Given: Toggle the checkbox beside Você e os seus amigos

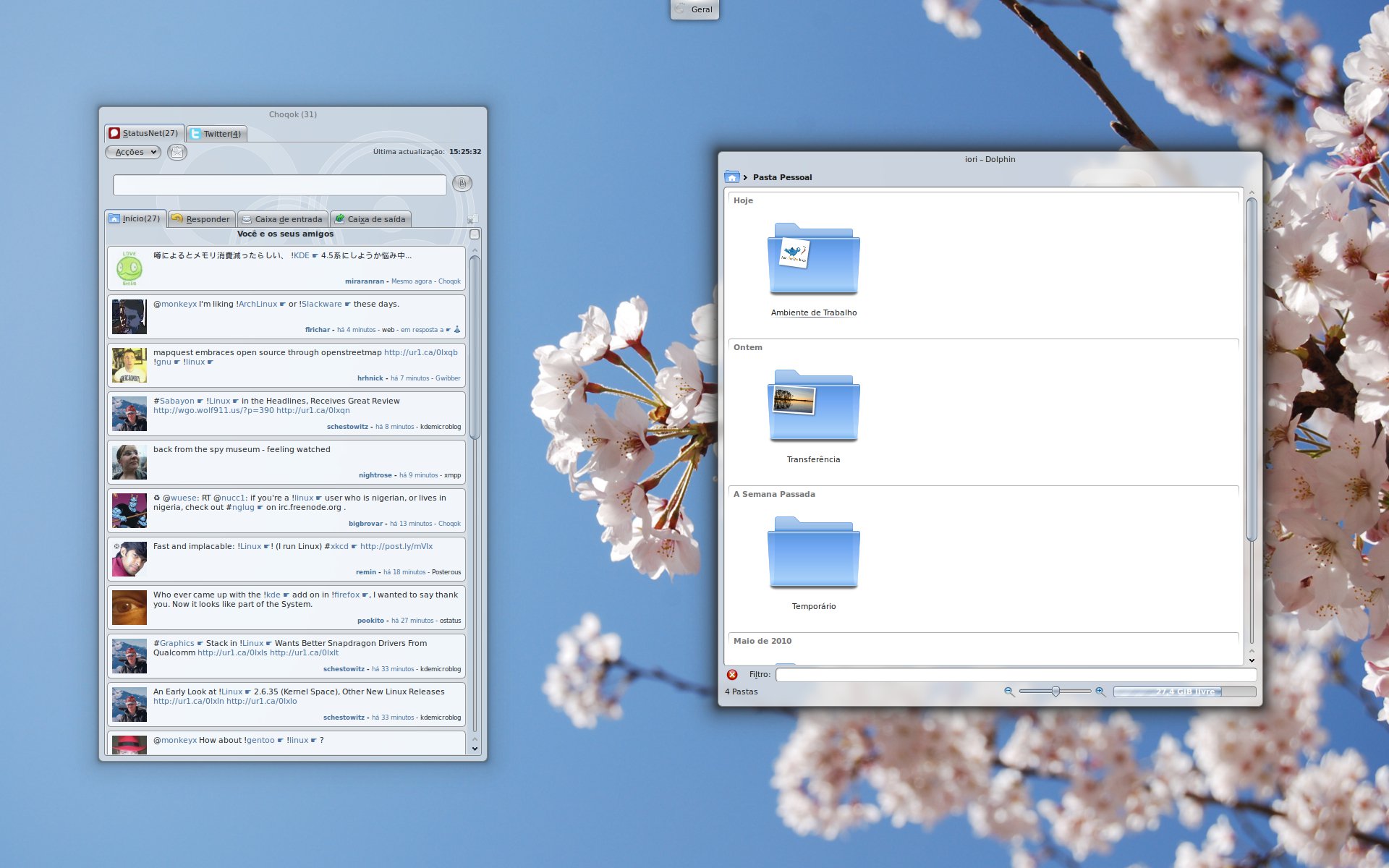Looking at the screenshot, I should pyautogui.click(x=475, y=234).
